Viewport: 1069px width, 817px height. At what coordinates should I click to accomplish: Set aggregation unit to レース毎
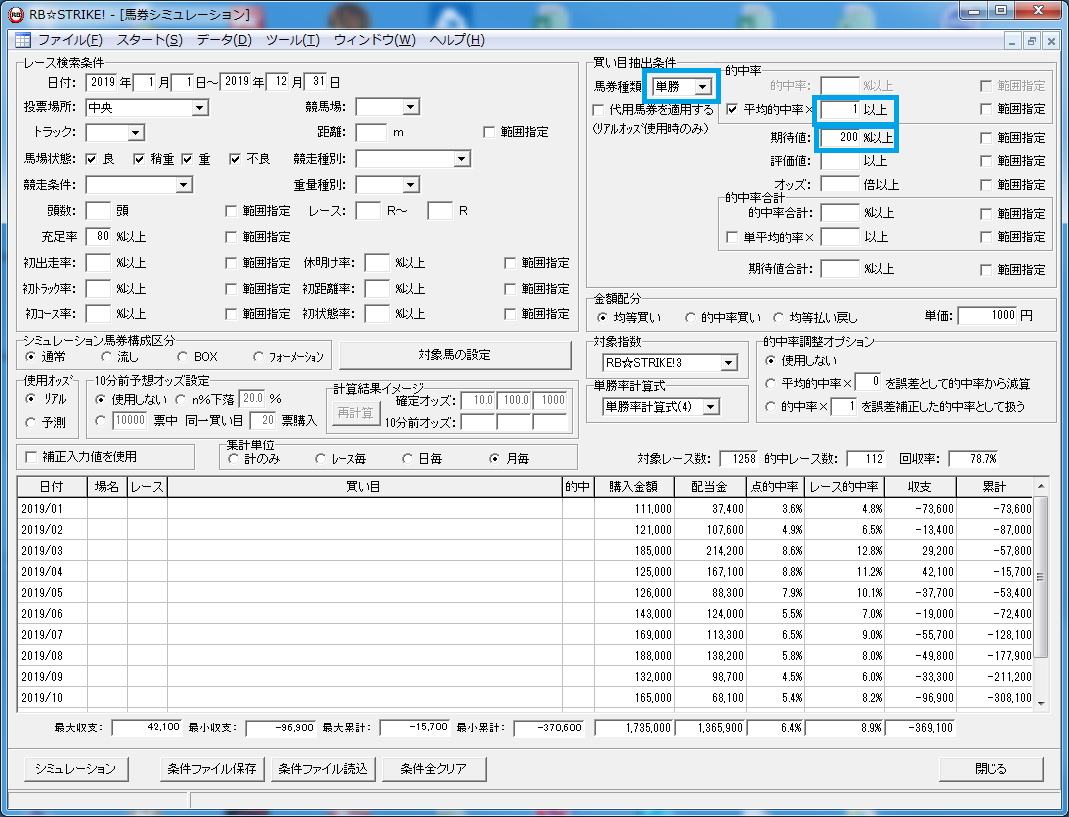pos(320,459)
